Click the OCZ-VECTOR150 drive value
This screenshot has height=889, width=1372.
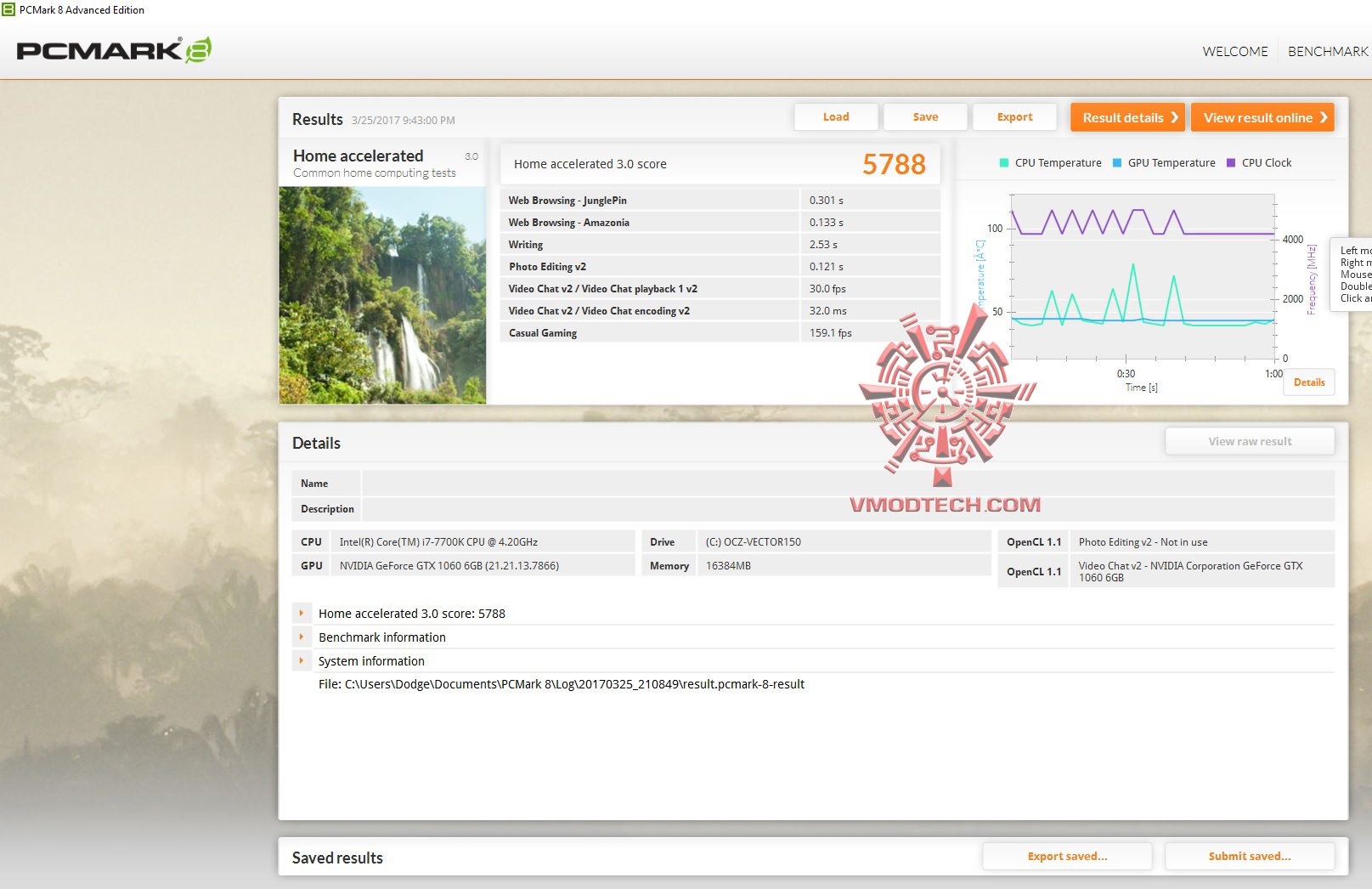754,542
